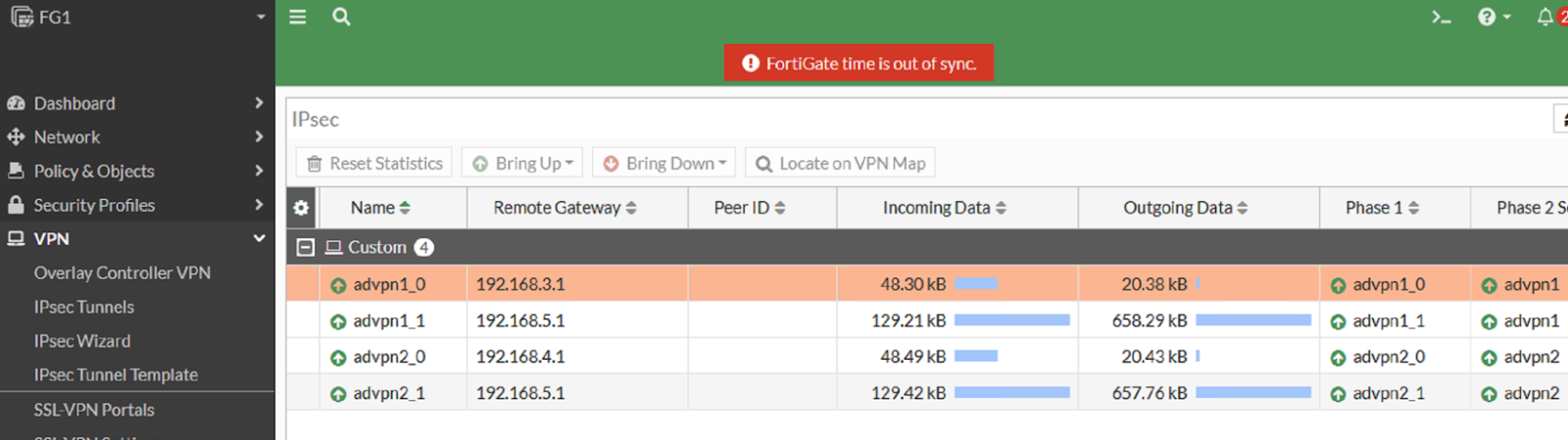This screenshot has height=440, width=1568.
Task: Click Locate on VPN Map button
Action: tap(840, 163)
